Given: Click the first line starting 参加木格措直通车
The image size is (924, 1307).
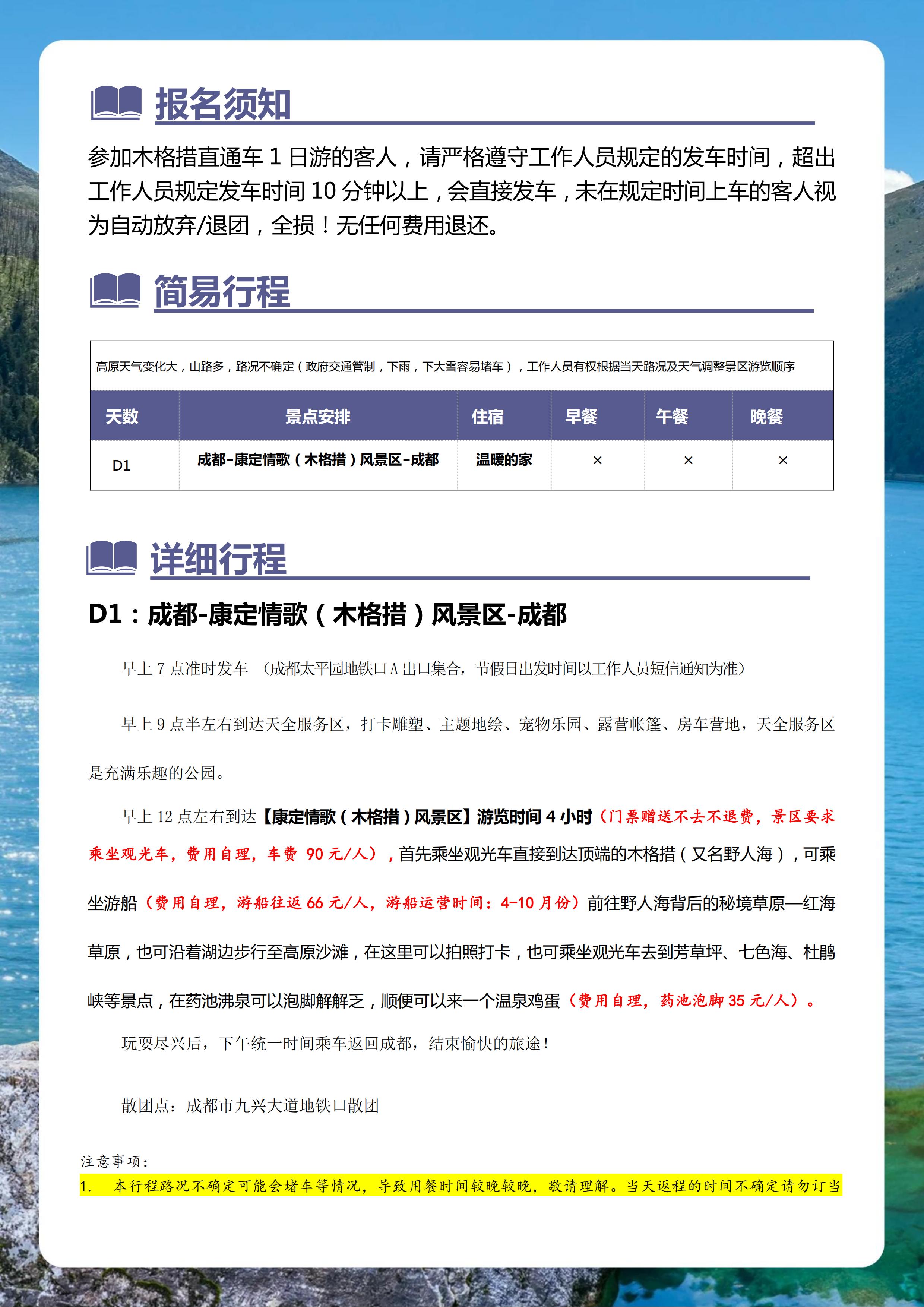Looking at the screenshot, I should tap(461, 157).
